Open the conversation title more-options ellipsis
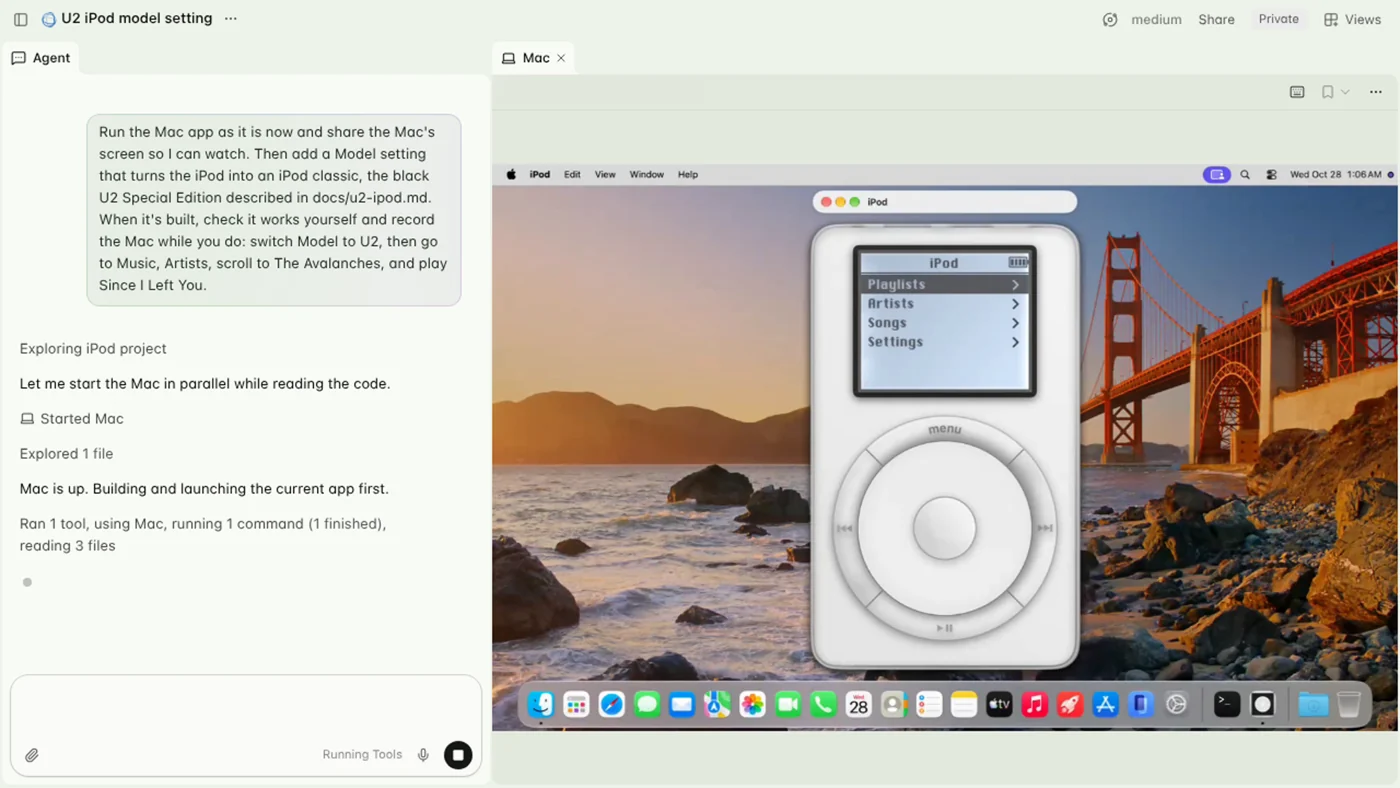 (x=231, y=18)
